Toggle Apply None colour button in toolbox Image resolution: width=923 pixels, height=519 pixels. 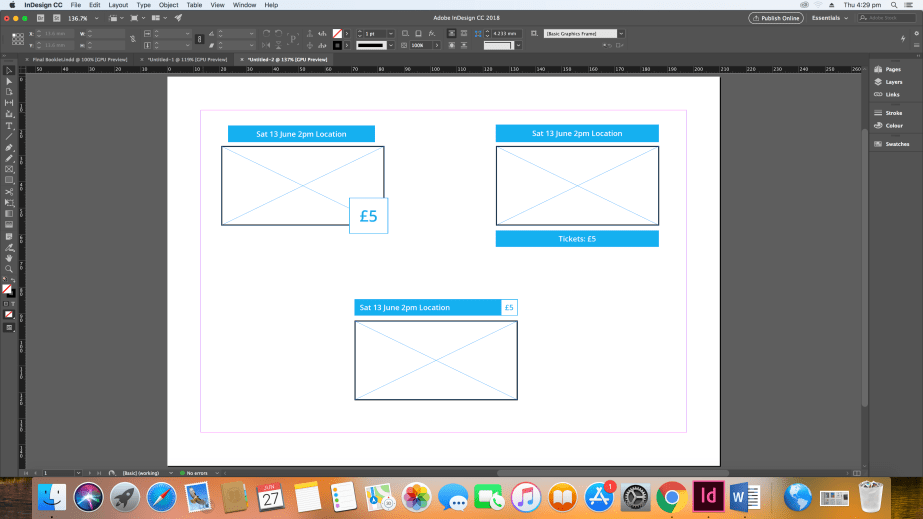pos(9,315)
